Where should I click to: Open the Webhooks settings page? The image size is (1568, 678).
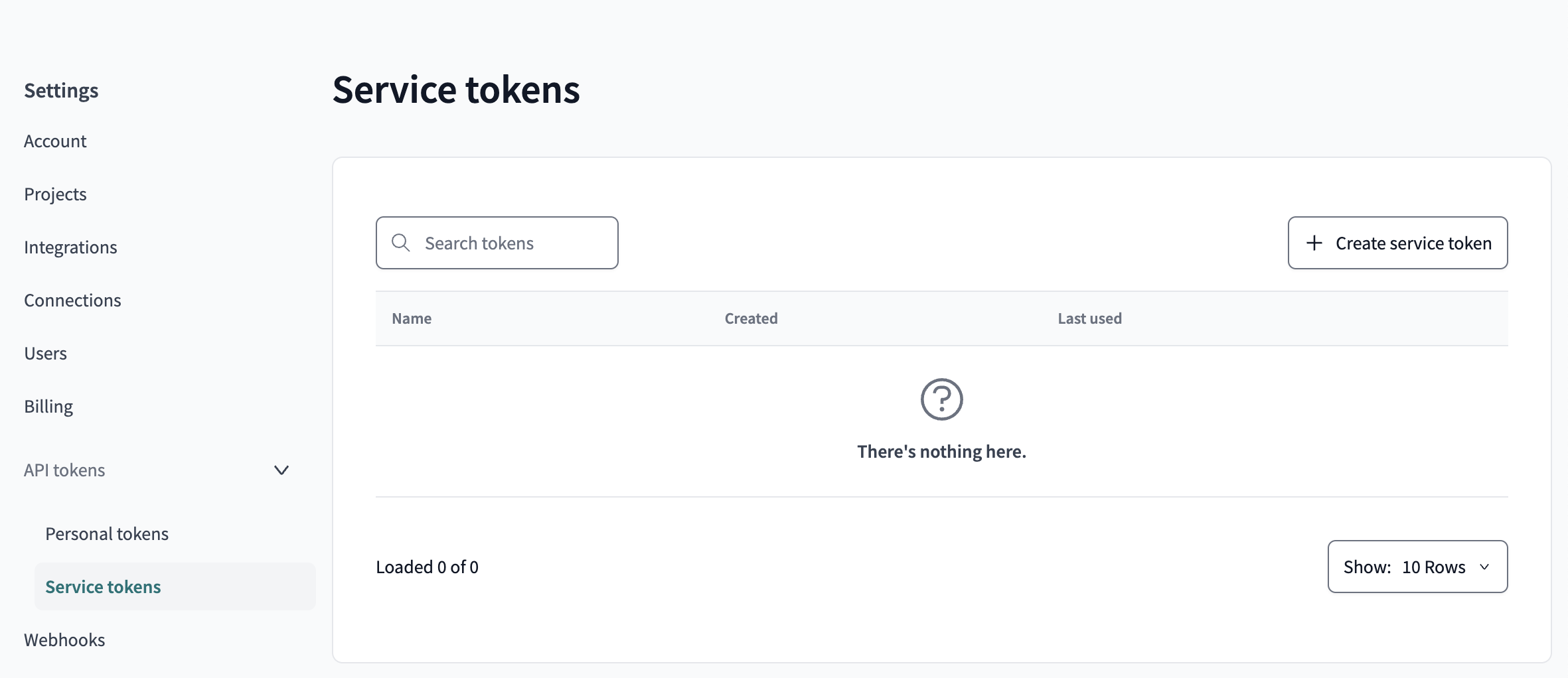coord(64,640)
